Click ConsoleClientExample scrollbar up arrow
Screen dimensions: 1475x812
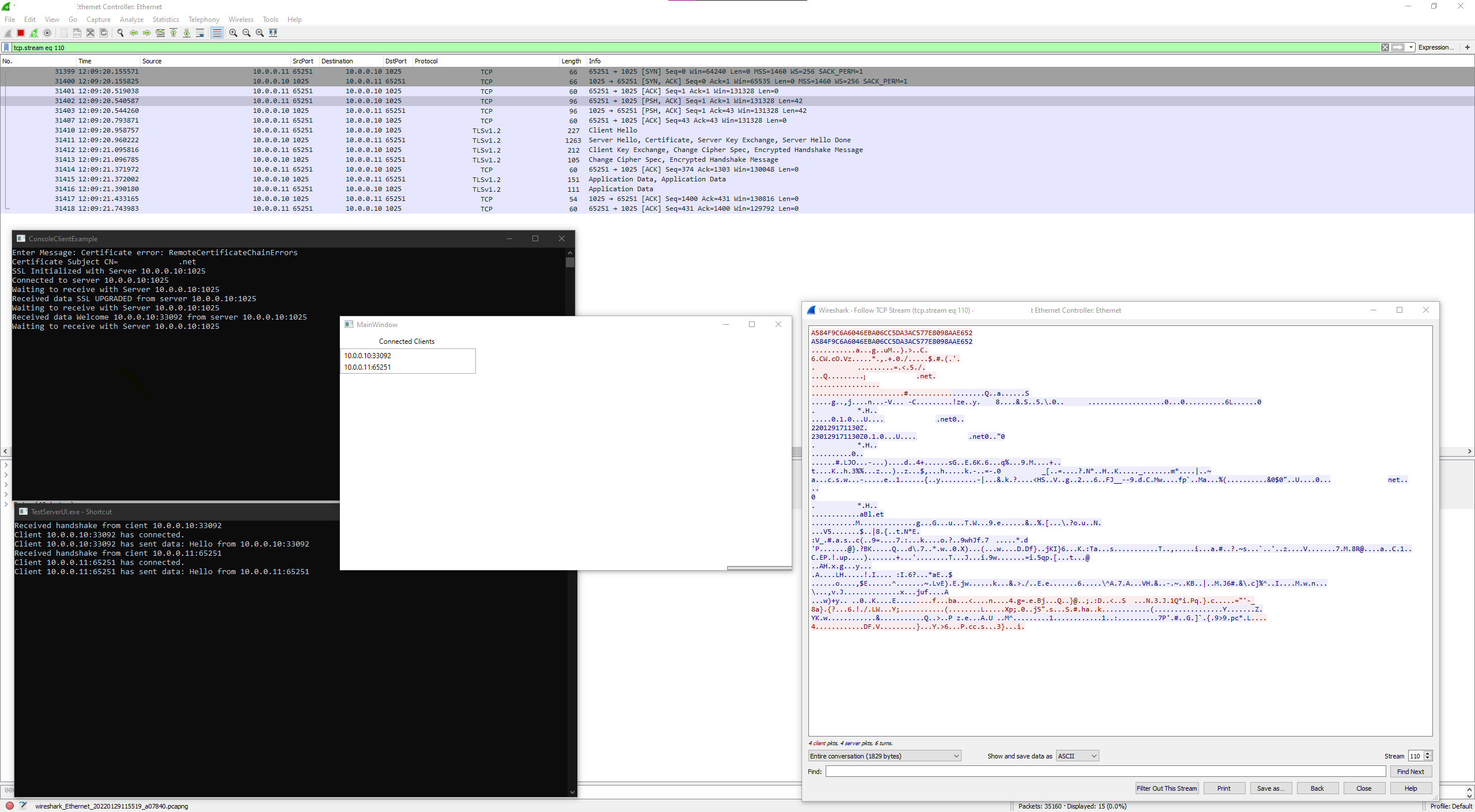click(570, 252)
